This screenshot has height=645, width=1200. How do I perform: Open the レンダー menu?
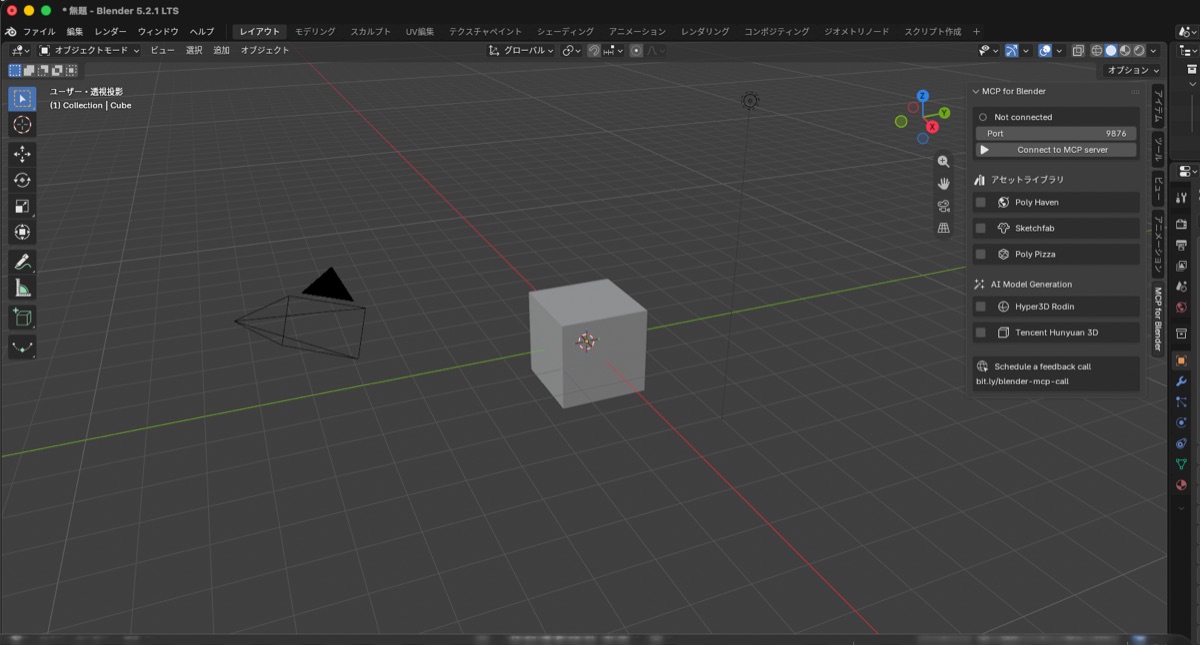(110, 31)
